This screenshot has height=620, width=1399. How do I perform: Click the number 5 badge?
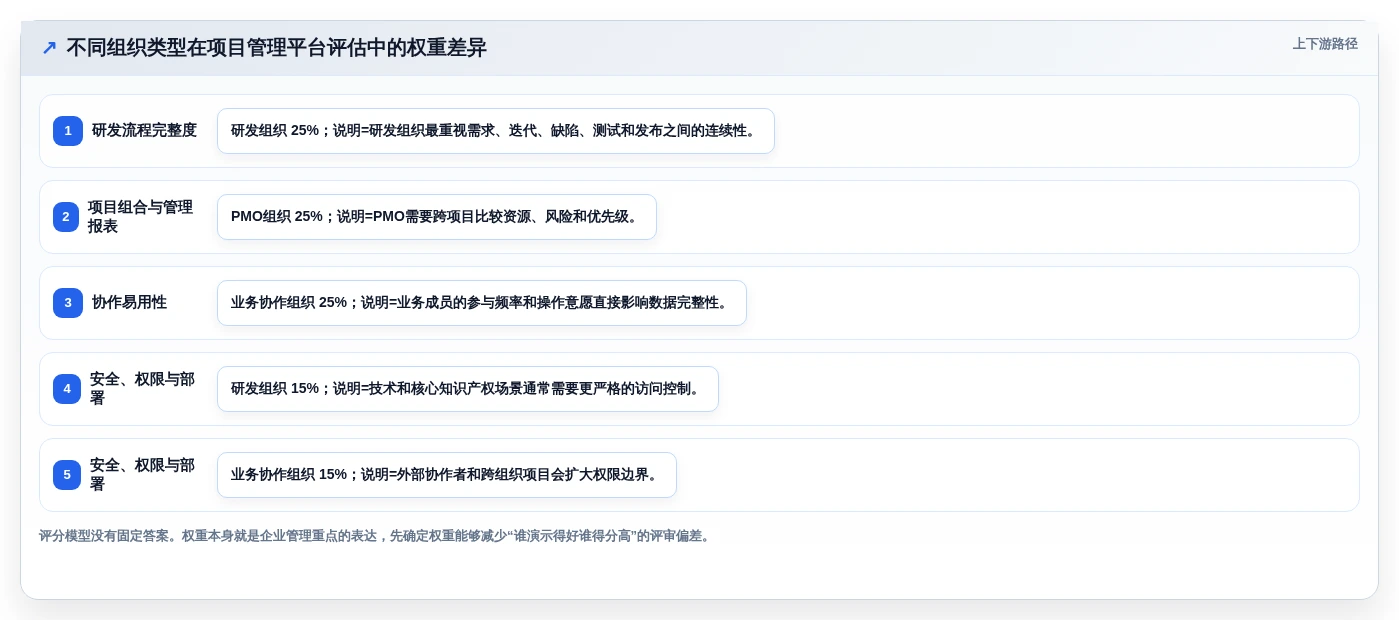(67, 475)
